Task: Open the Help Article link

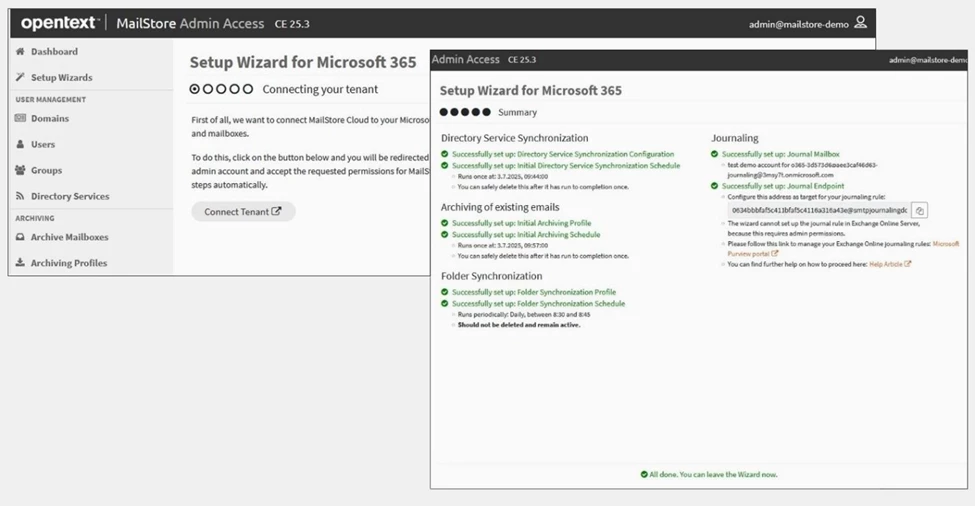Action: tap(890, 264)
